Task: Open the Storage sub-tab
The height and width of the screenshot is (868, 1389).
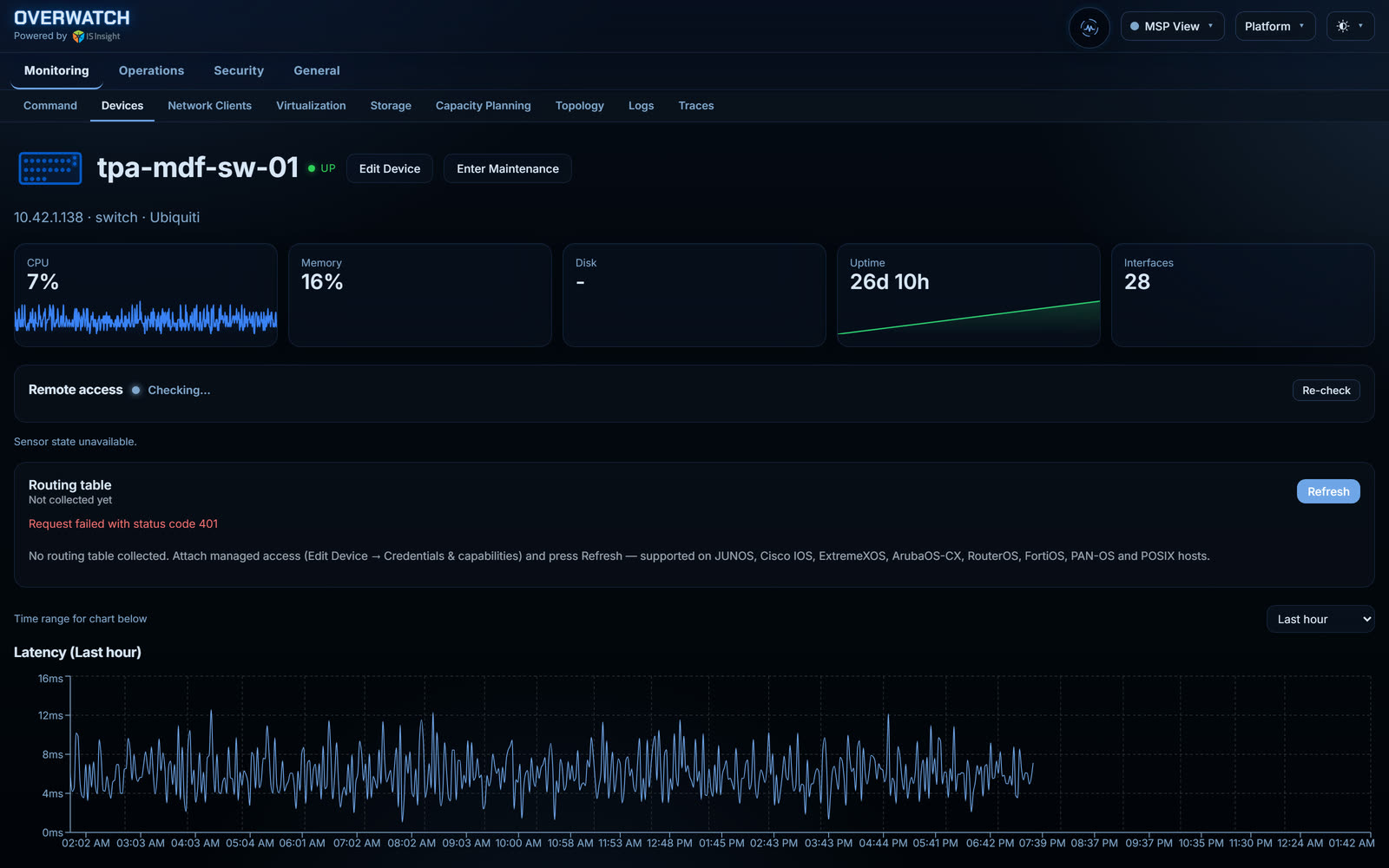Action: pyautogui.click(x=391, y=106)
